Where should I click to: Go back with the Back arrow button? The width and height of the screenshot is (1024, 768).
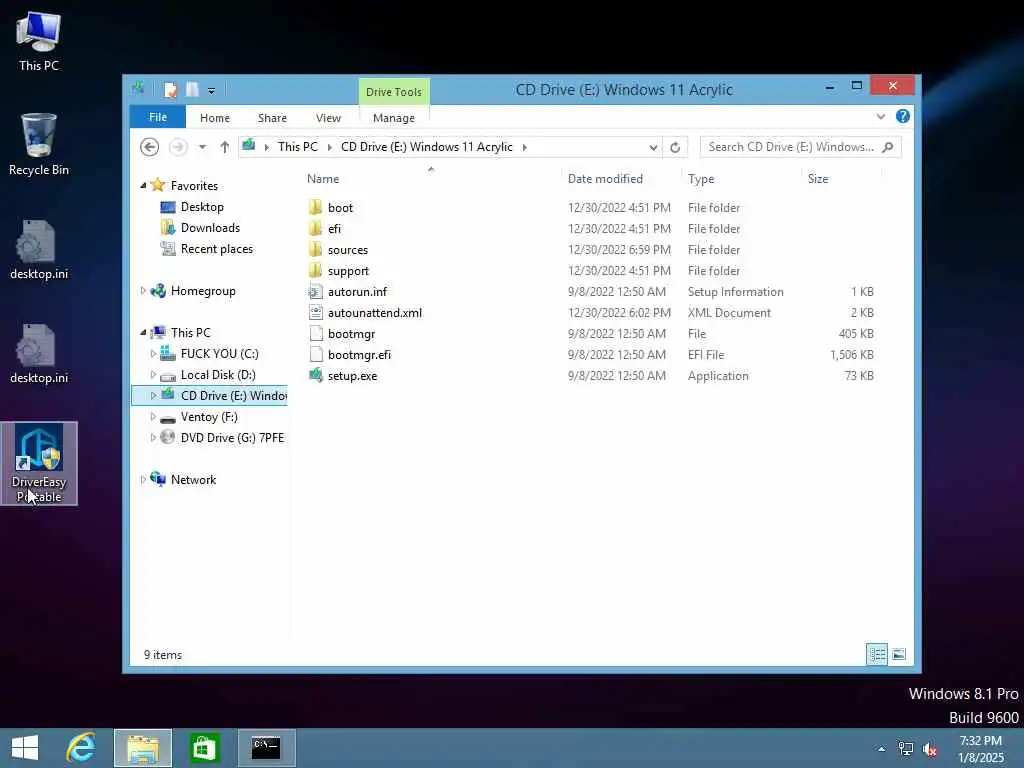pos(150,147)
